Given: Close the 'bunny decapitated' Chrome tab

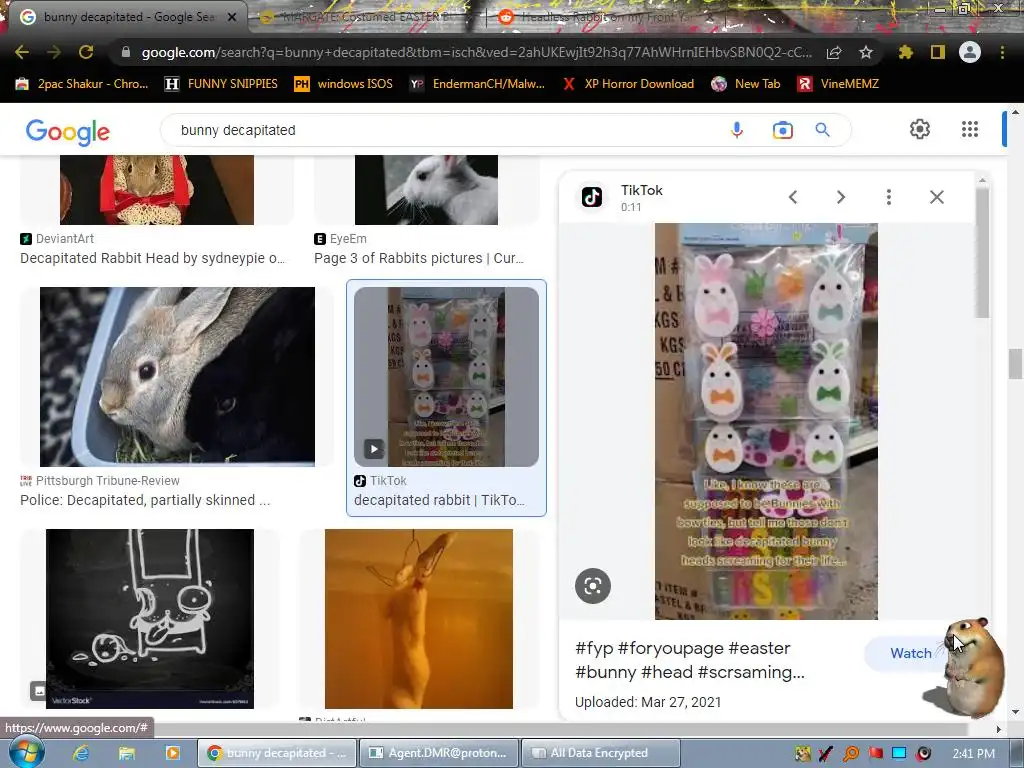Looking at the screenshot, I should point(232,18).
